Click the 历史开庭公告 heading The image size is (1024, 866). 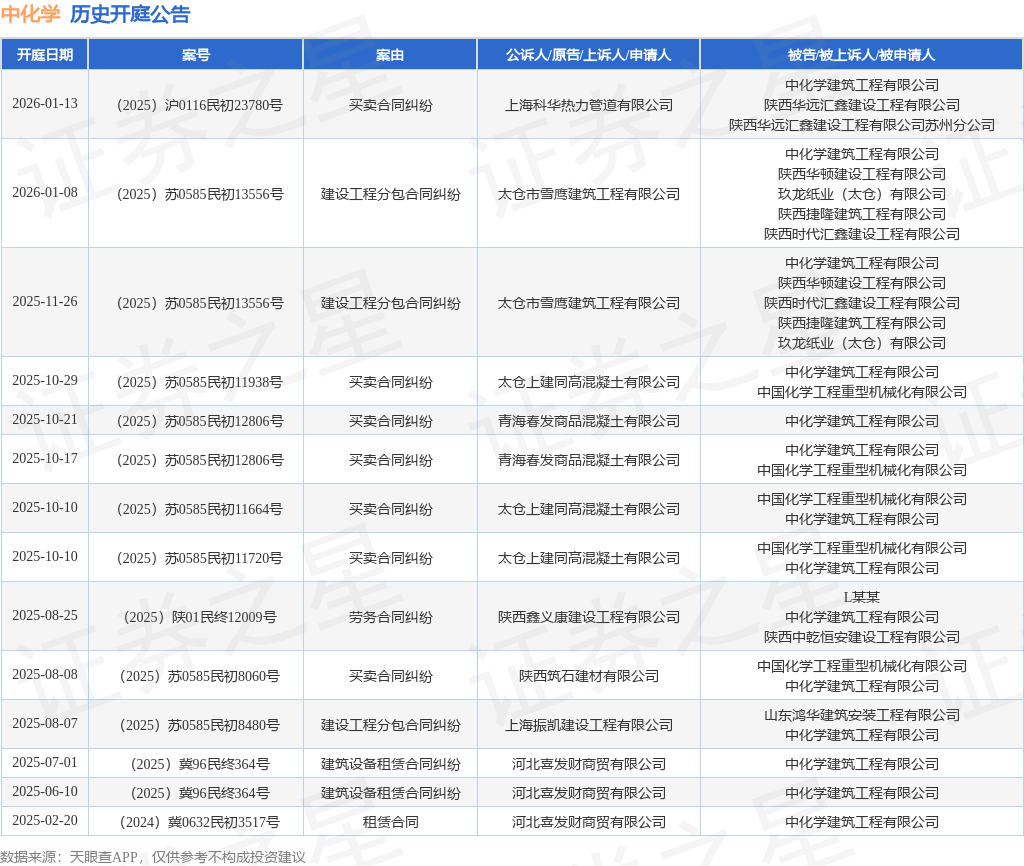(x=130, y=14)
